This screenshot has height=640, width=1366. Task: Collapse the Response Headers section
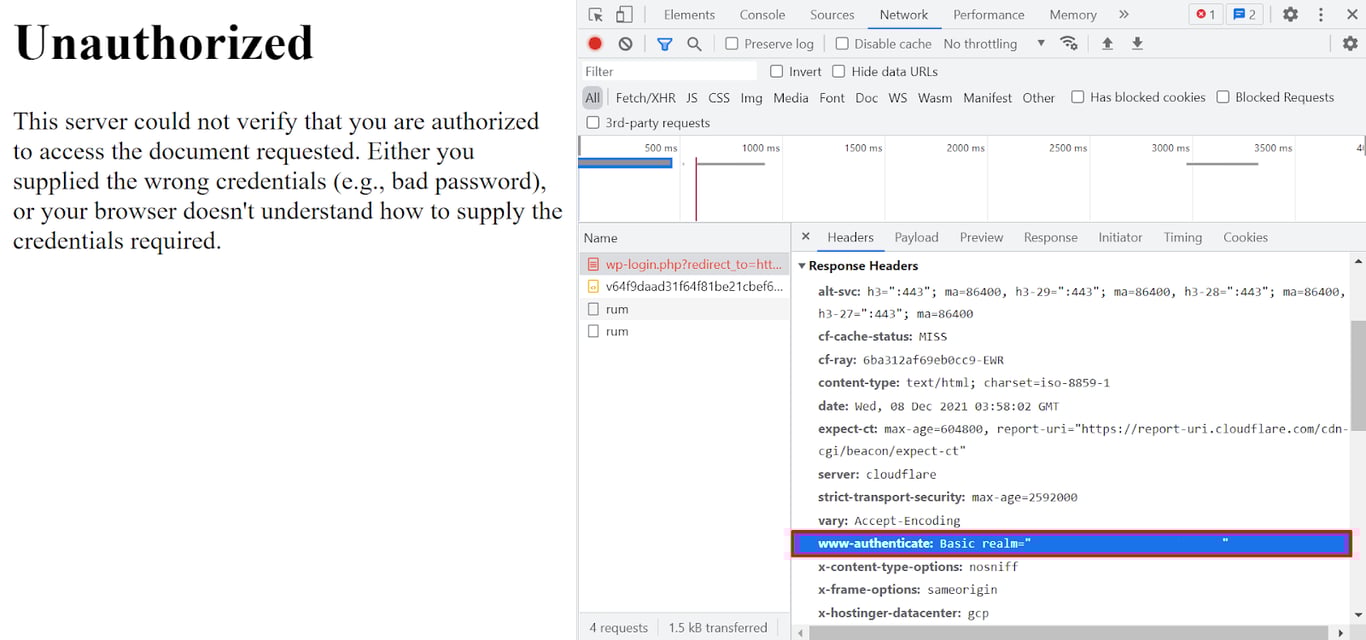[802, 265]
